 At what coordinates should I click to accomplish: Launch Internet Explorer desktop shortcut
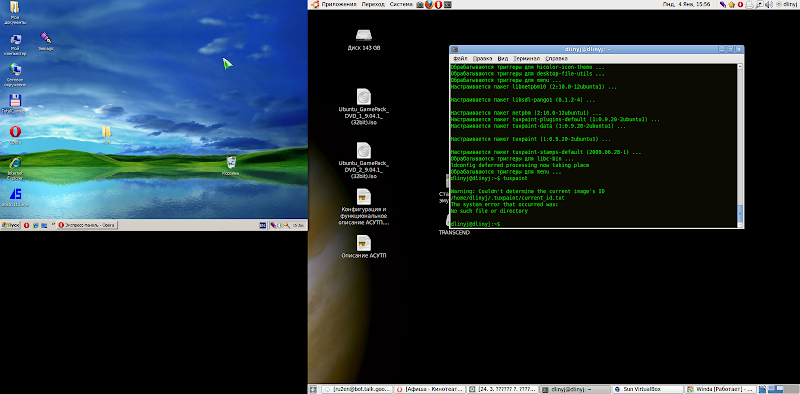(x=15, y=168)
